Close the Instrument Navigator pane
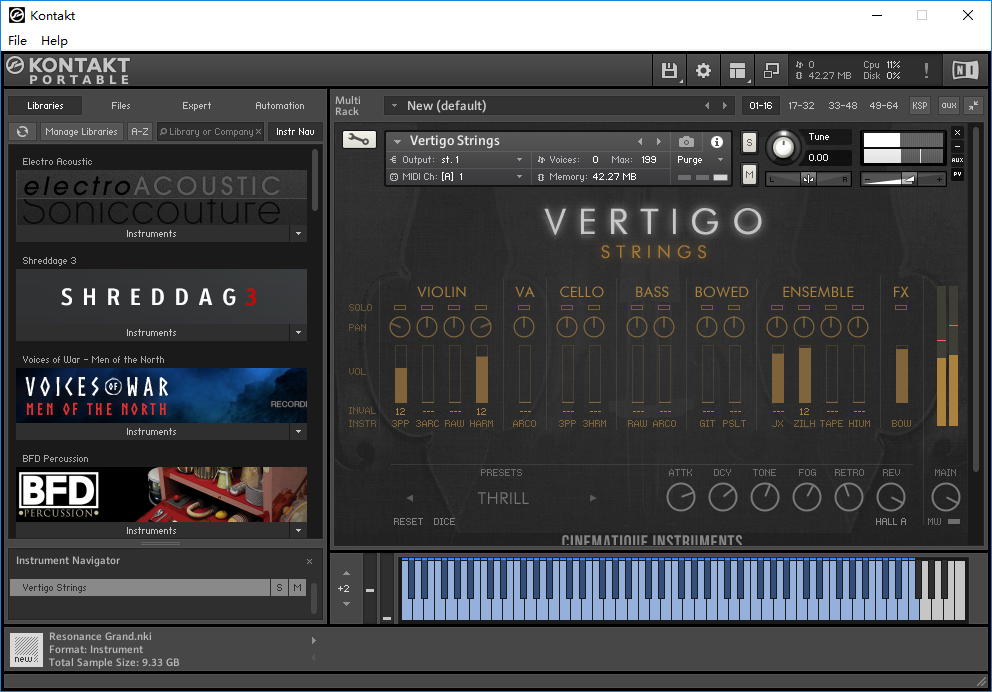 pyautogui.click(x=309, y=561)
